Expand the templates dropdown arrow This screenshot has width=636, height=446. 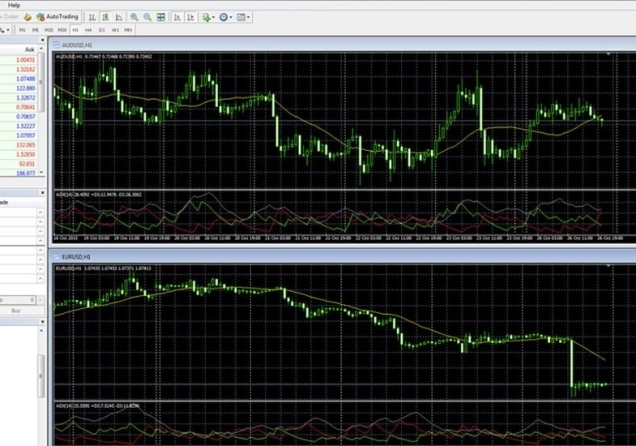(x=248, y=17)
